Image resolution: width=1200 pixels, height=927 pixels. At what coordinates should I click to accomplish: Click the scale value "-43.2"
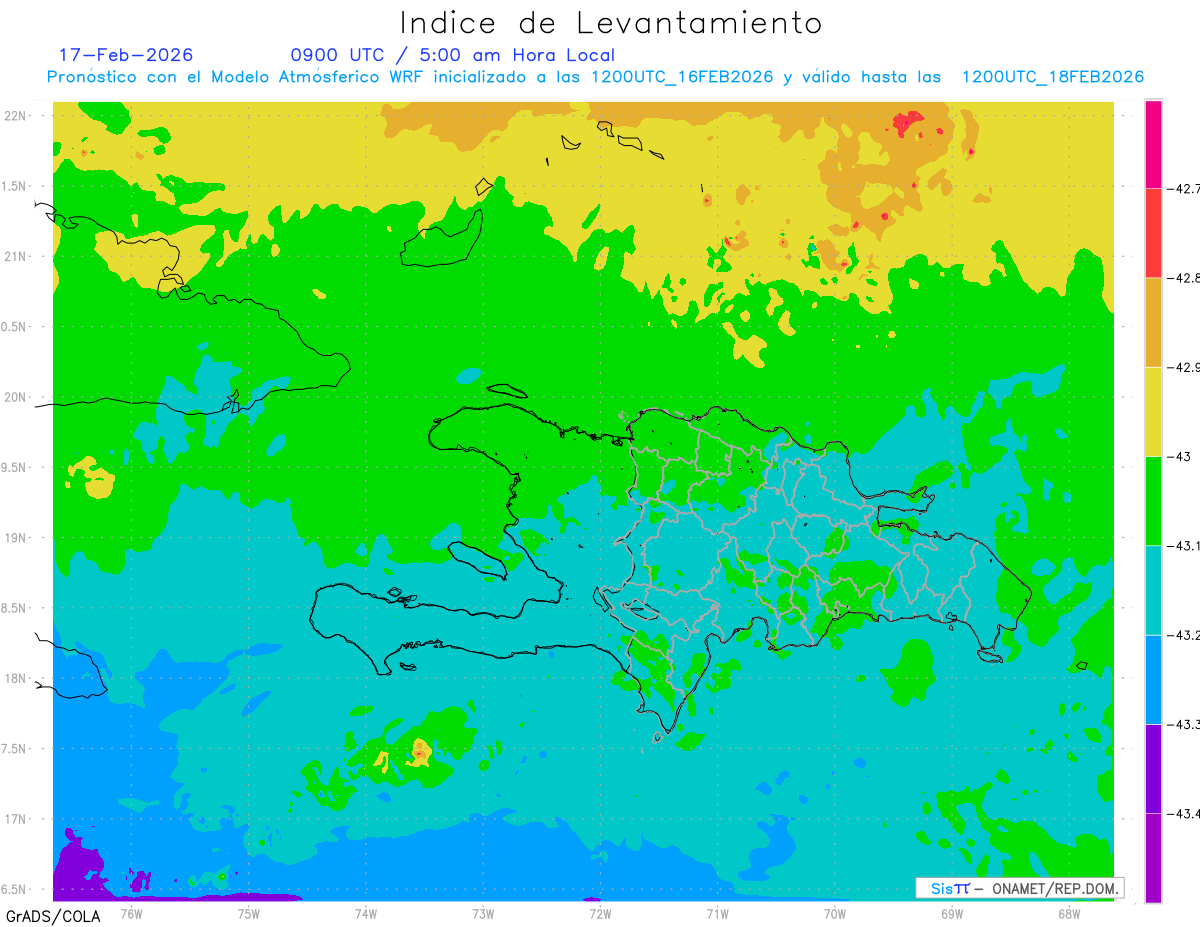(x=1183, y=635)
